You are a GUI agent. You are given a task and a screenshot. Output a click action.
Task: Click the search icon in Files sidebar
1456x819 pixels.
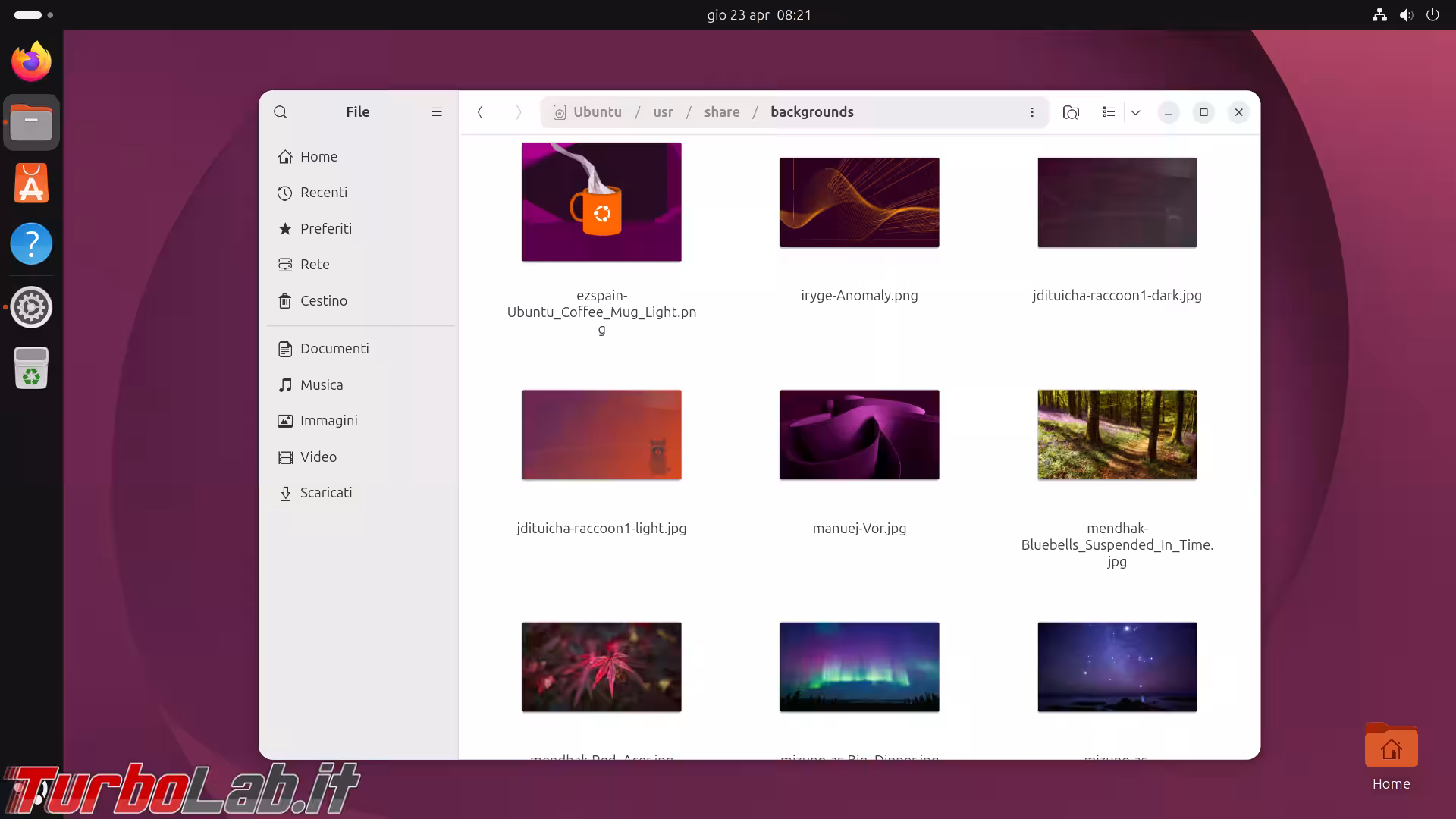tap(281, 112)
